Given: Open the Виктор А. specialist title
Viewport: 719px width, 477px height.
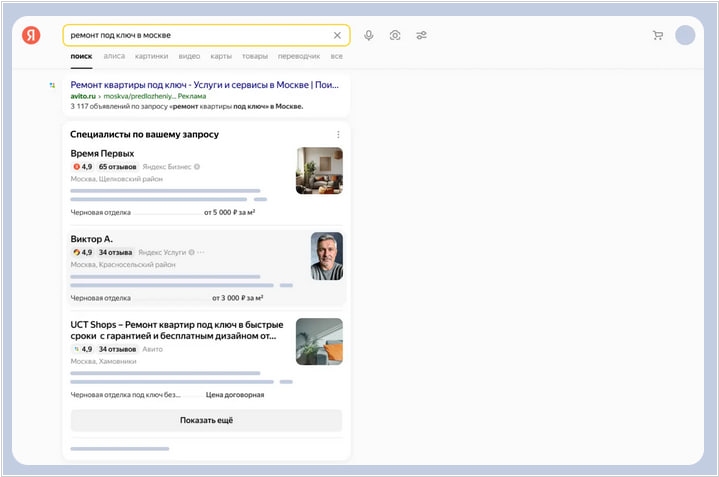Looking at the screenshot, I should 91,239.
